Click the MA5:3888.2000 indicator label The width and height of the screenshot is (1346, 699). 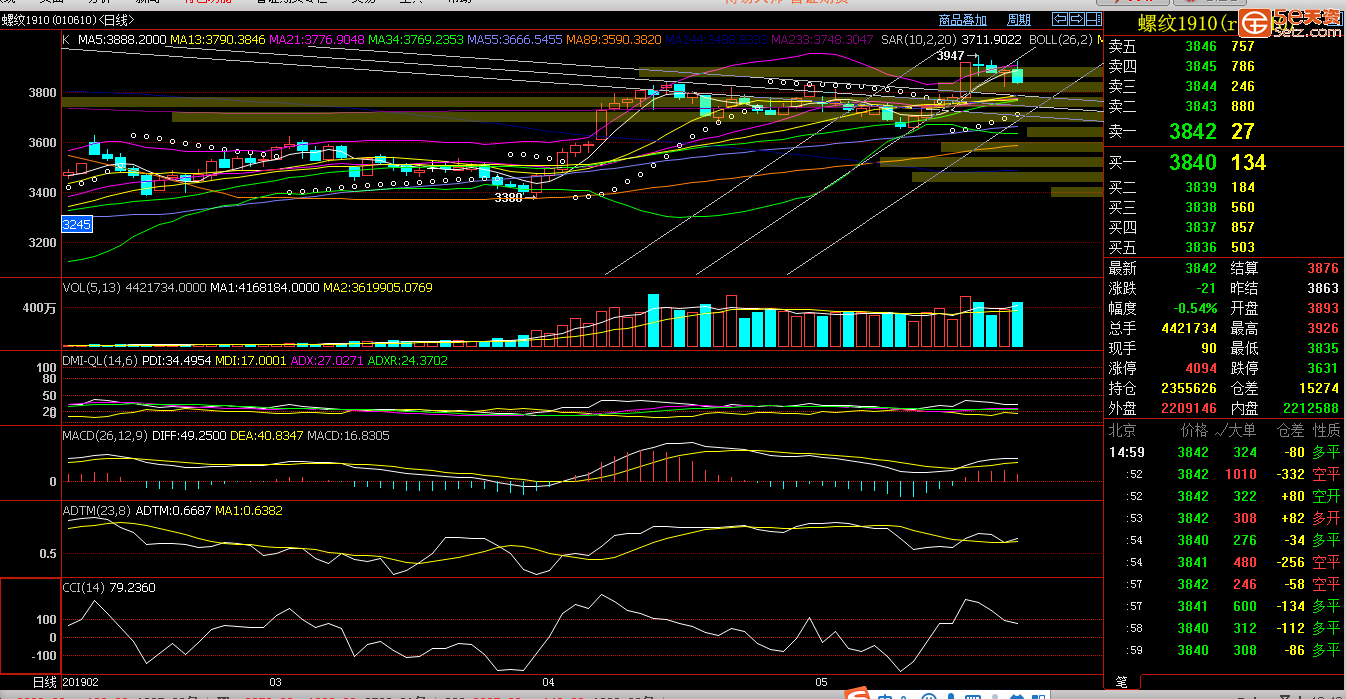[122, 40]
